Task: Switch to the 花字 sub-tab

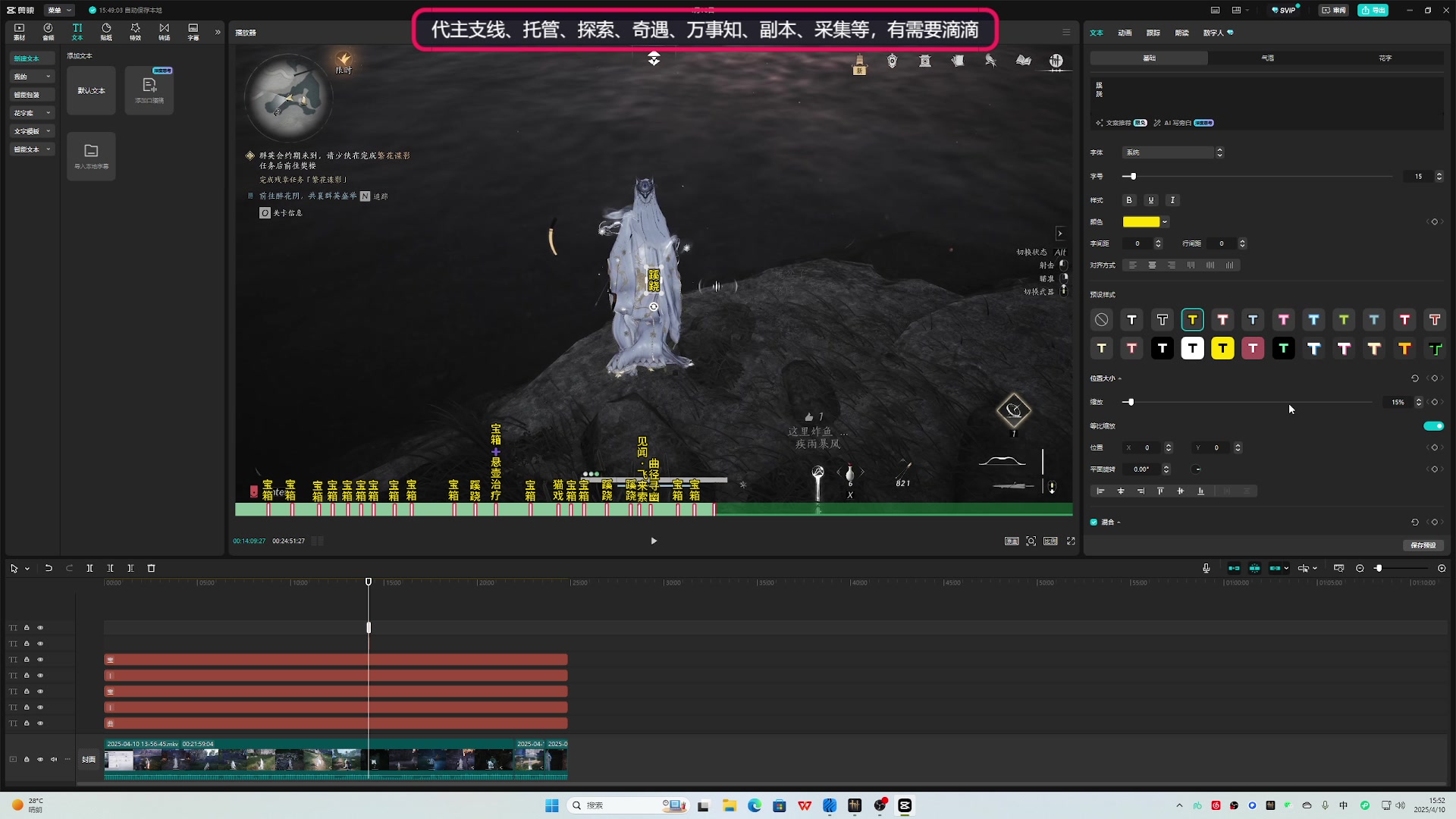Action: pyautogui.click(x=1385, y=58)
